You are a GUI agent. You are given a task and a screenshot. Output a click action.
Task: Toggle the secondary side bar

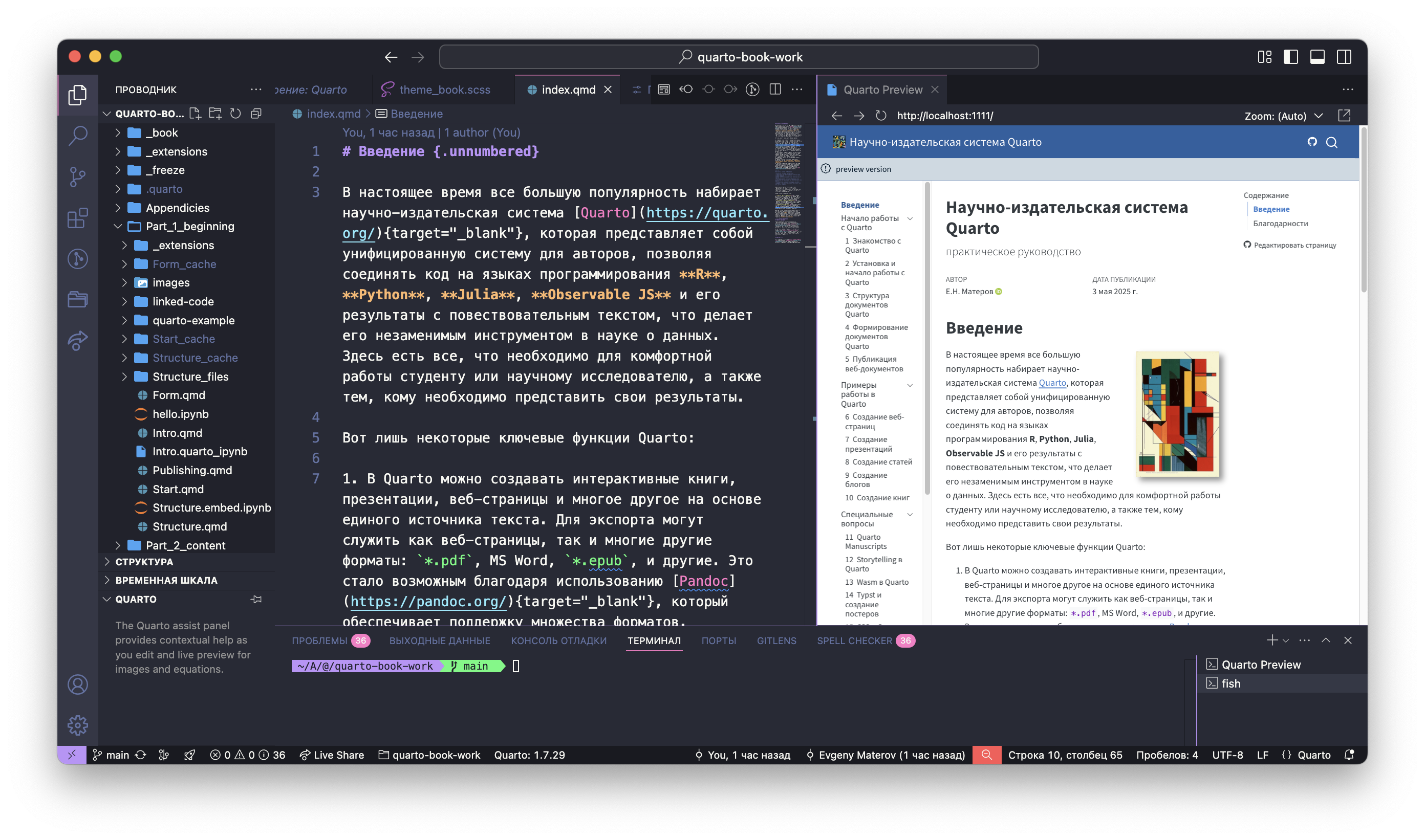coord(1344,57)
